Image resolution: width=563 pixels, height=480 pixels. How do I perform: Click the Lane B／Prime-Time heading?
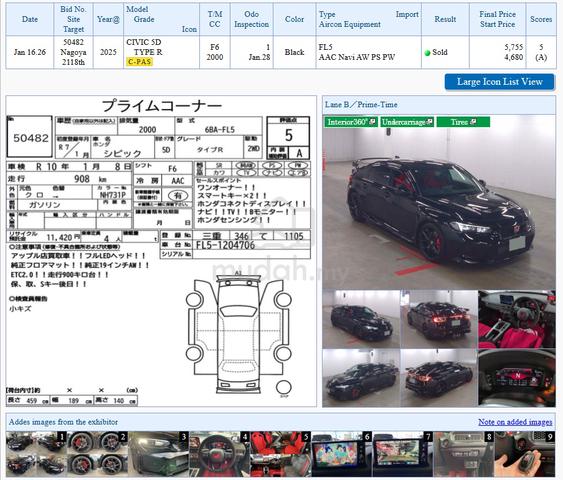click(361, 105)
